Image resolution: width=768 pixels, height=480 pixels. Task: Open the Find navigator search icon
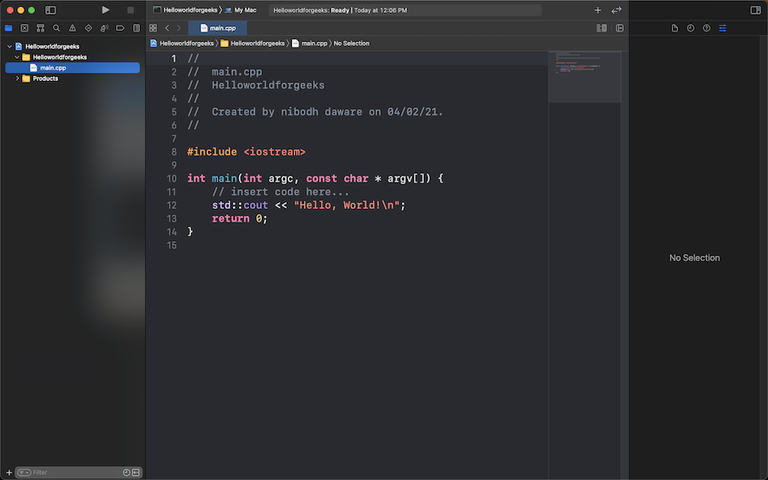[56, 28]
